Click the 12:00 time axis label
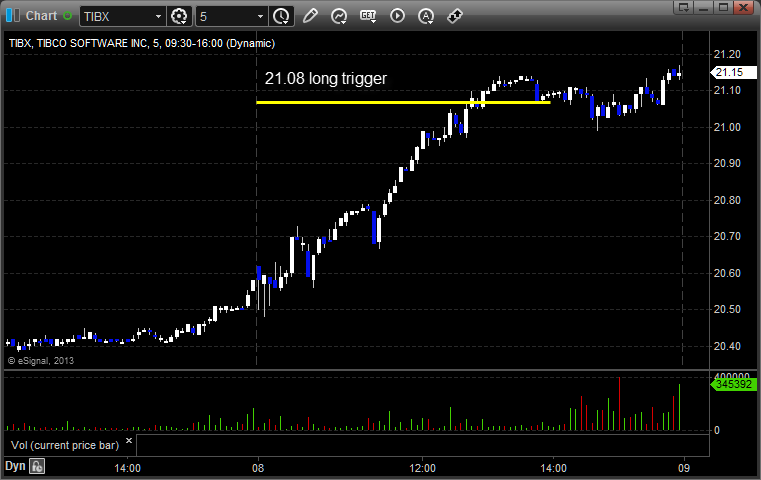761x480 pixels. point(422,468)
